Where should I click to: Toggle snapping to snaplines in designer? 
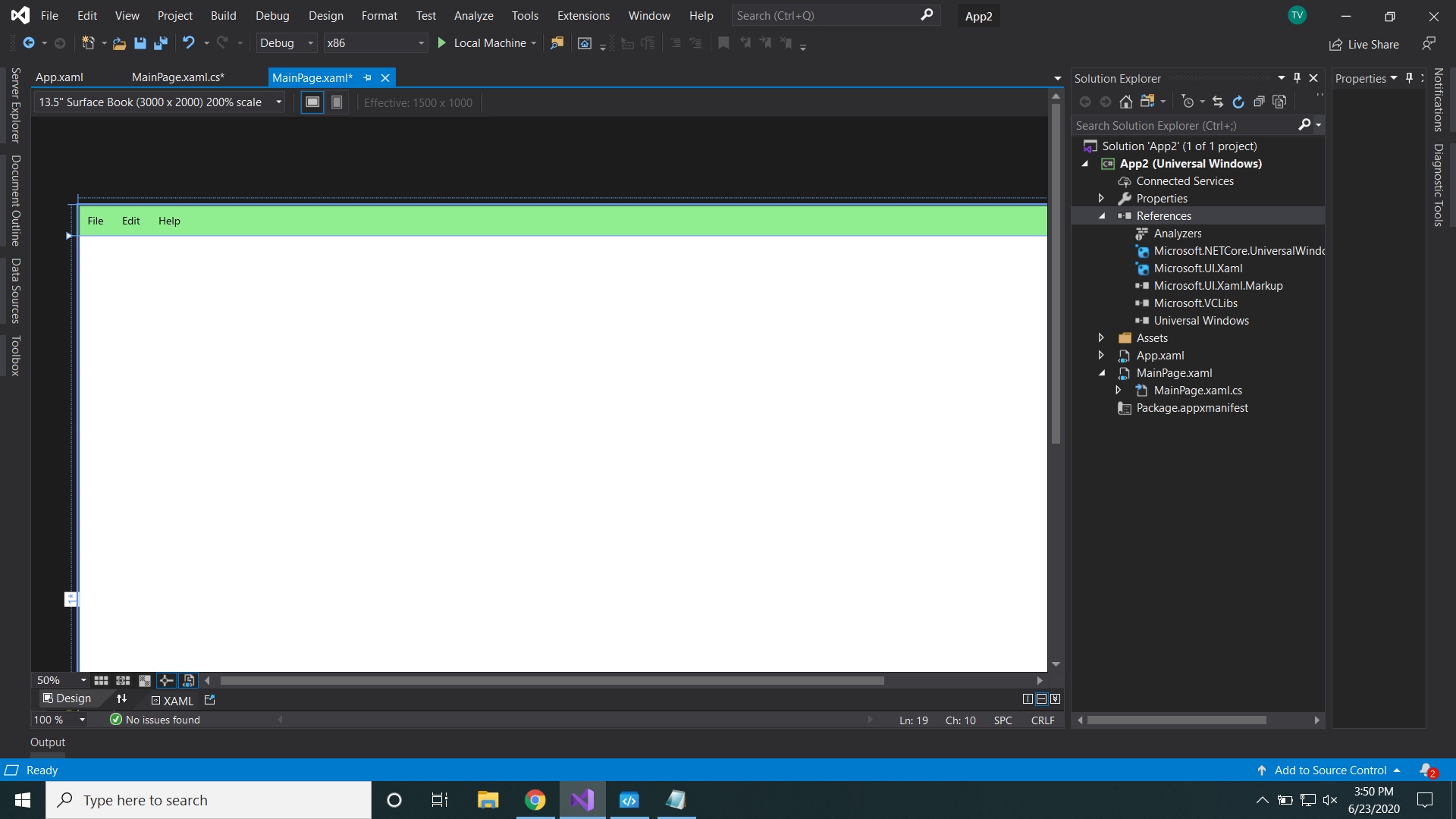coord(166,680)
